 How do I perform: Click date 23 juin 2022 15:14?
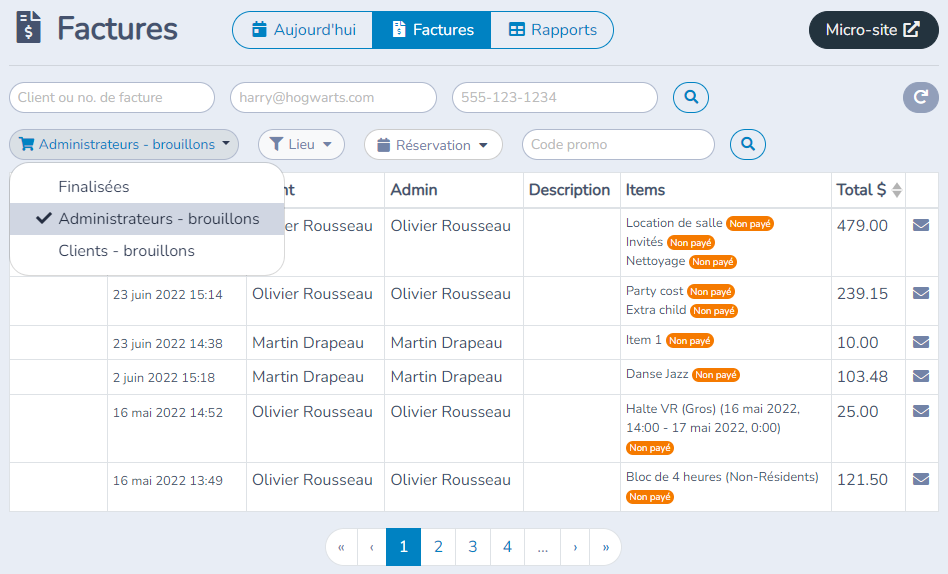(x=167, y=295)
